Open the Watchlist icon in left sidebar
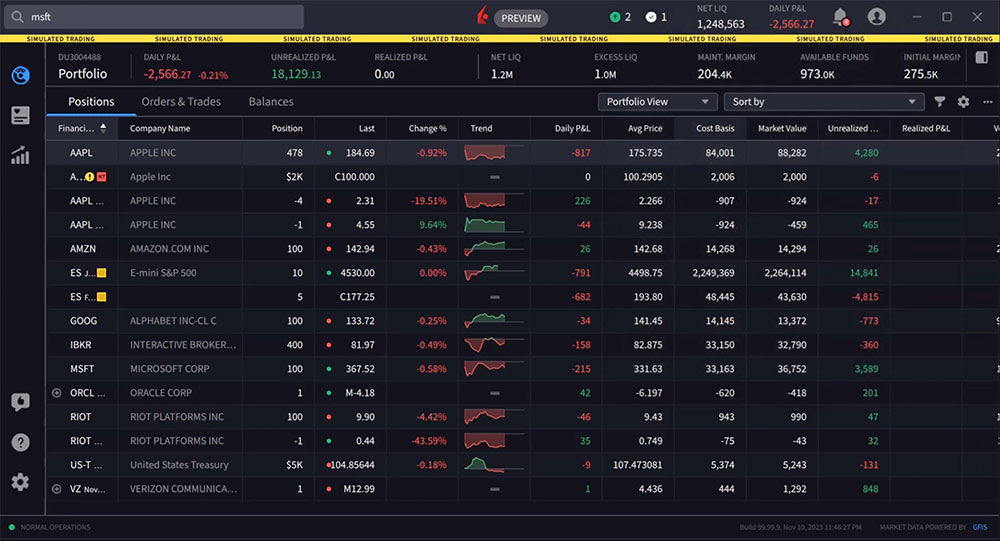This screenshot has height=541, width=1000. coord(20,115)
